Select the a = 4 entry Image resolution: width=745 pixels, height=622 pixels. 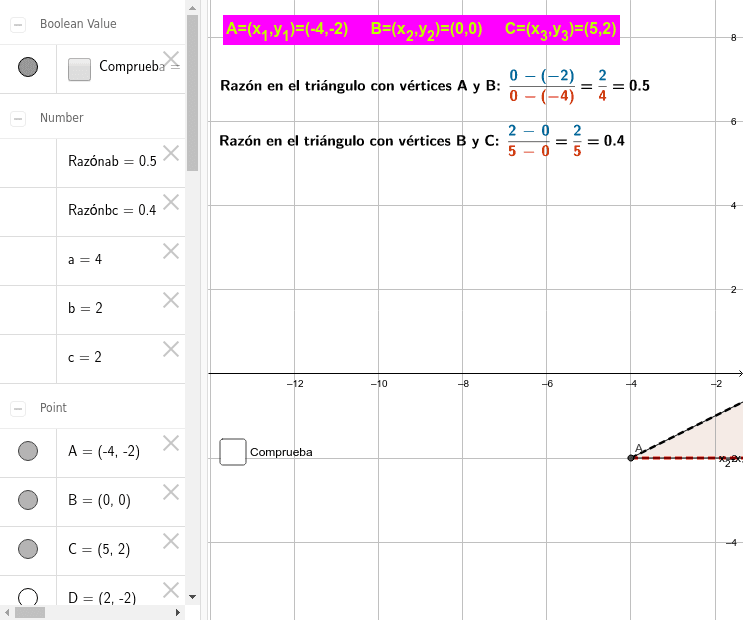point(85,259)
